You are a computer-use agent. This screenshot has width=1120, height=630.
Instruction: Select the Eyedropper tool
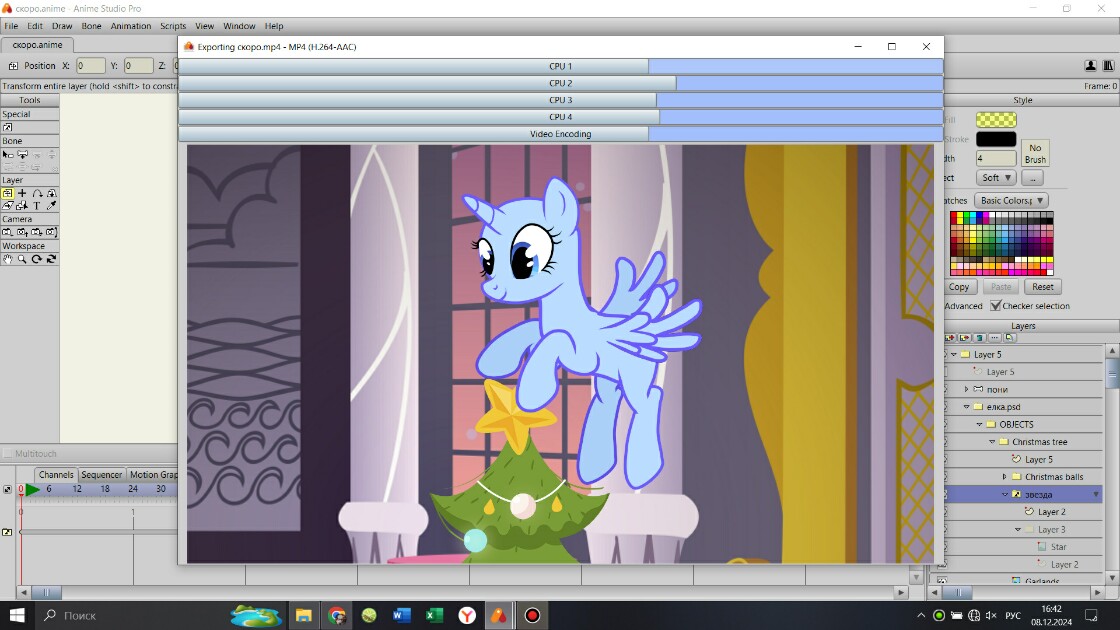(51, 206)
